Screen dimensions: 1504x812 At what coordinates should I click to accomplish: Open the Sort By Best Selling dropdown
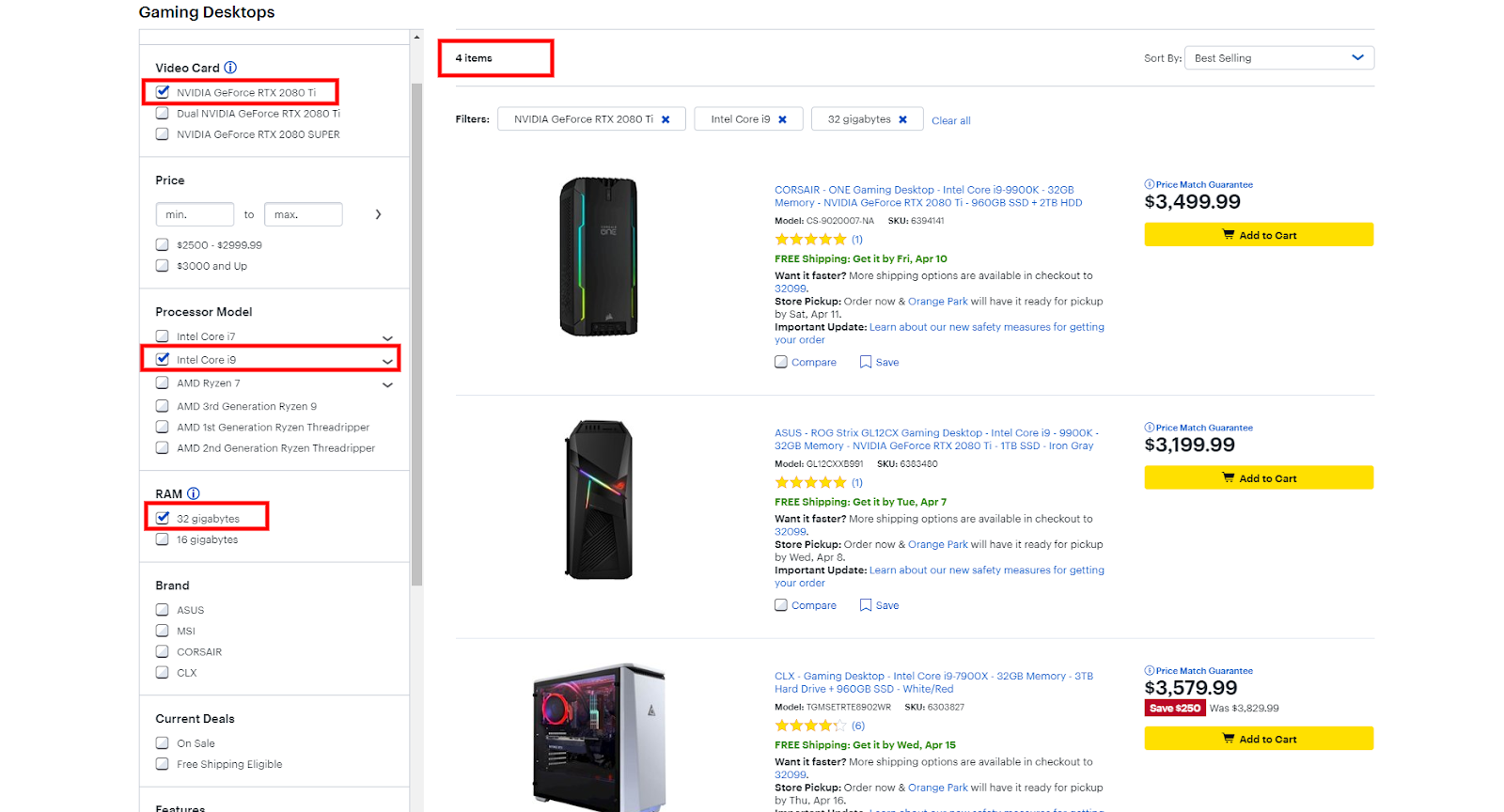1279,57
